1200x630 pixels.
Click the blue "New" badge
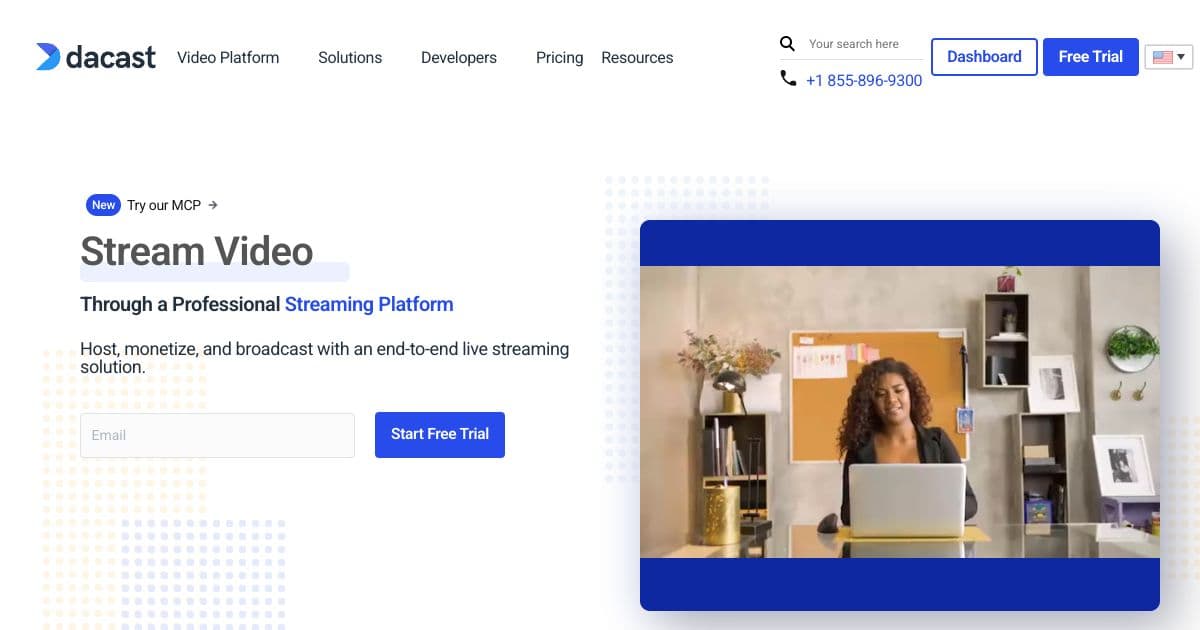103,205
